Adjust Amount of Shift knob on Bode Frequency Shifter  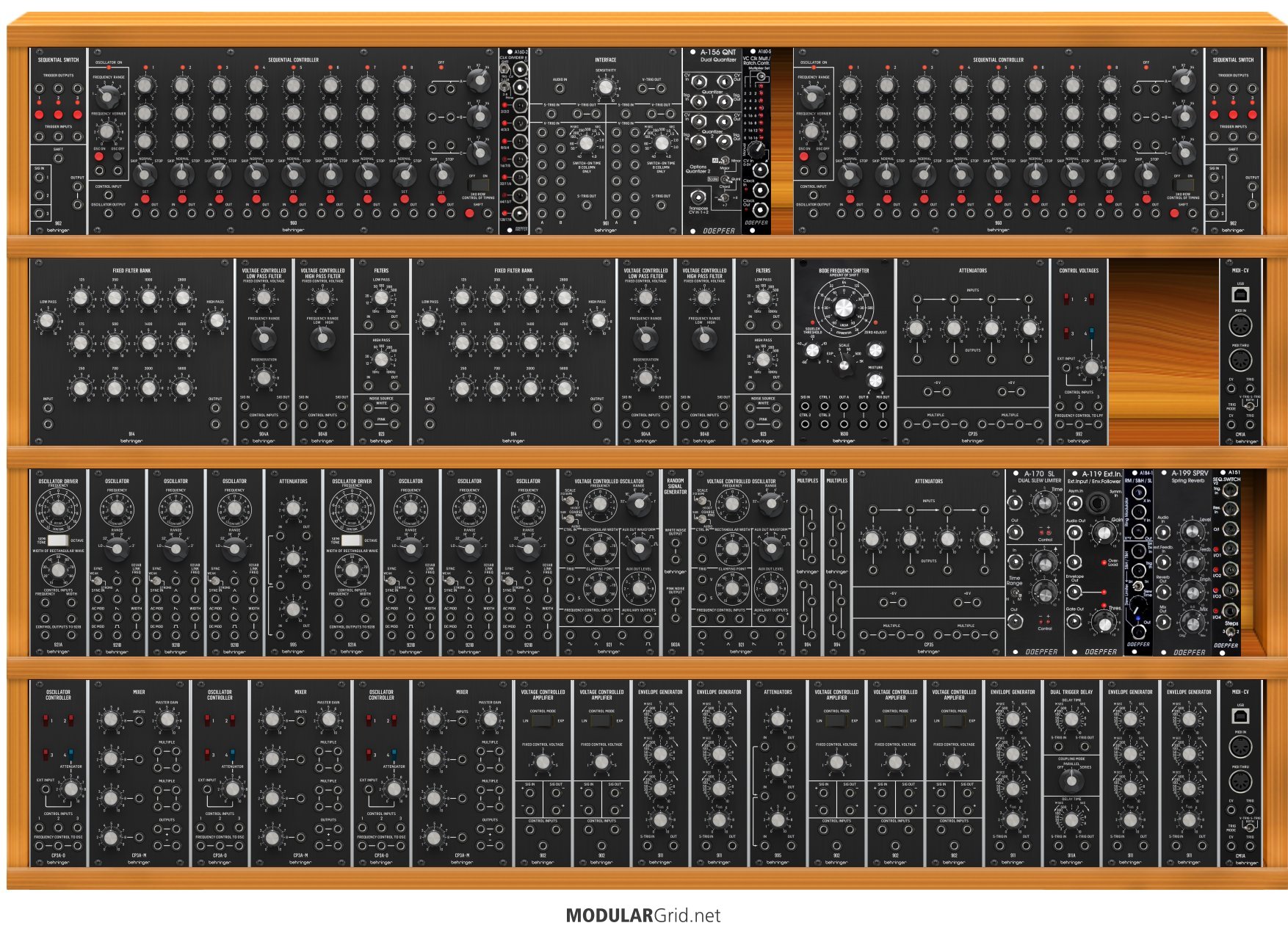click(844, 308)
